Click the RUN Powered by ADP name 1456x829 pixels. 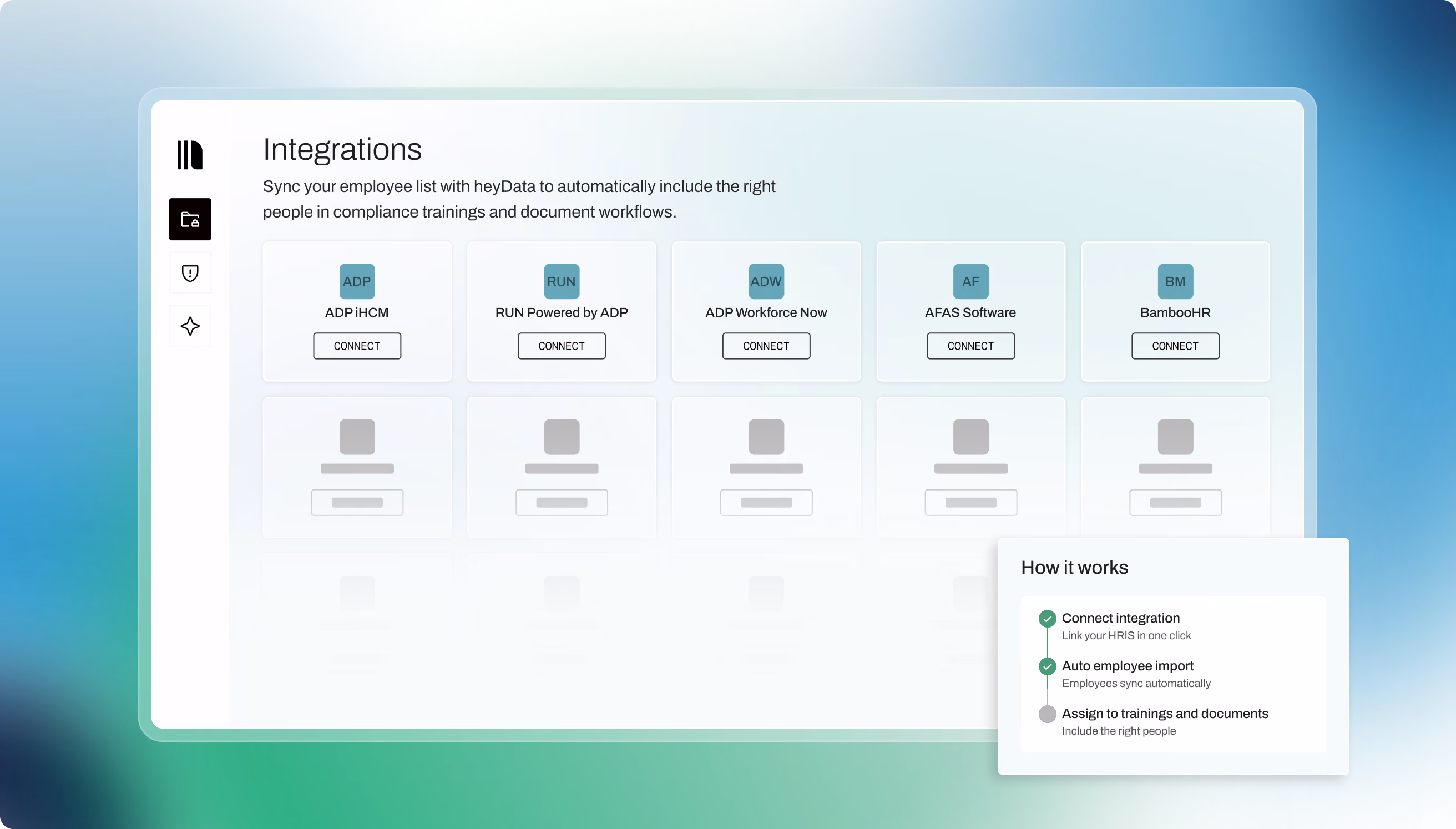pyautogui.click(x=561, y=312)
